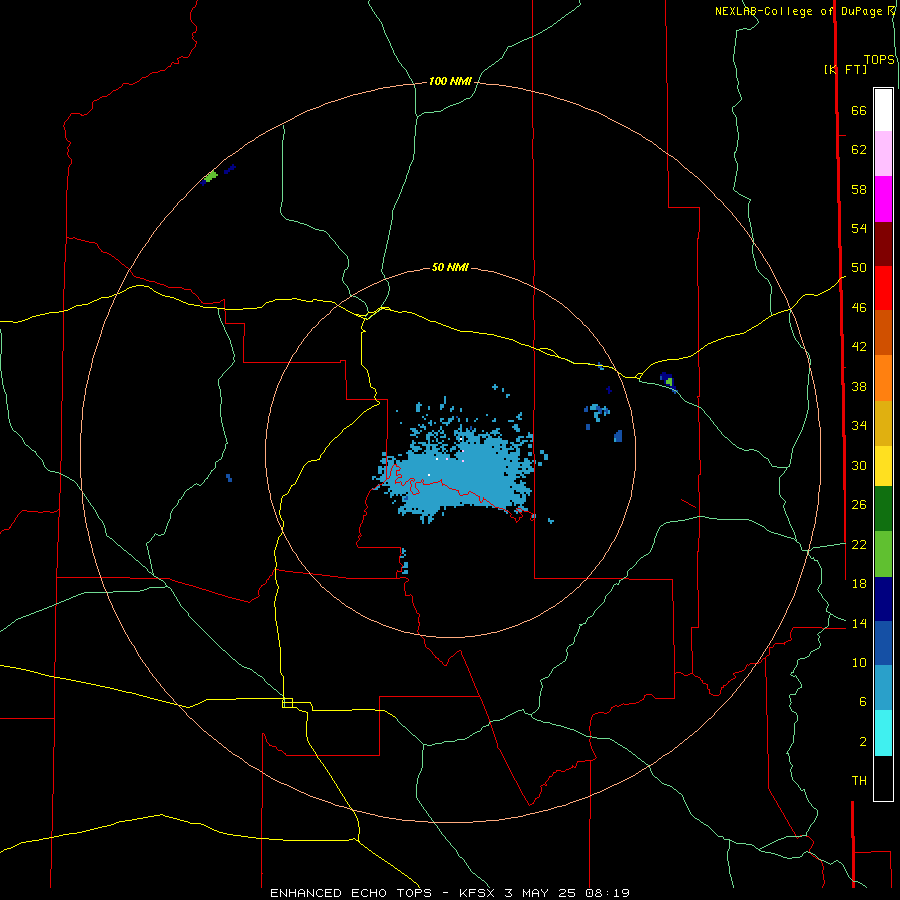Click the dark red legend swatch
900x900 pixels.
(883, 244)
